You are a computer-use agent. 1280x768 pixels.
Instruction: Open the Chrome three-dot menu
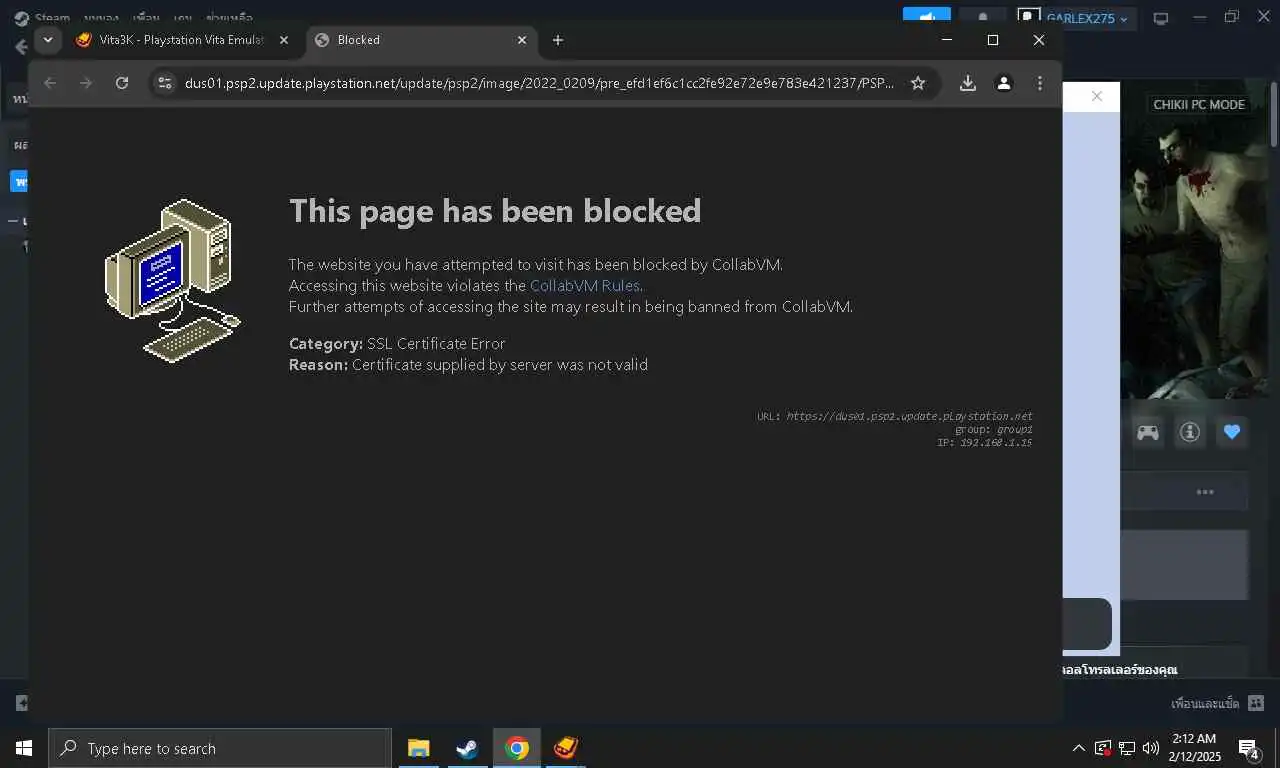click(1040, 83)
